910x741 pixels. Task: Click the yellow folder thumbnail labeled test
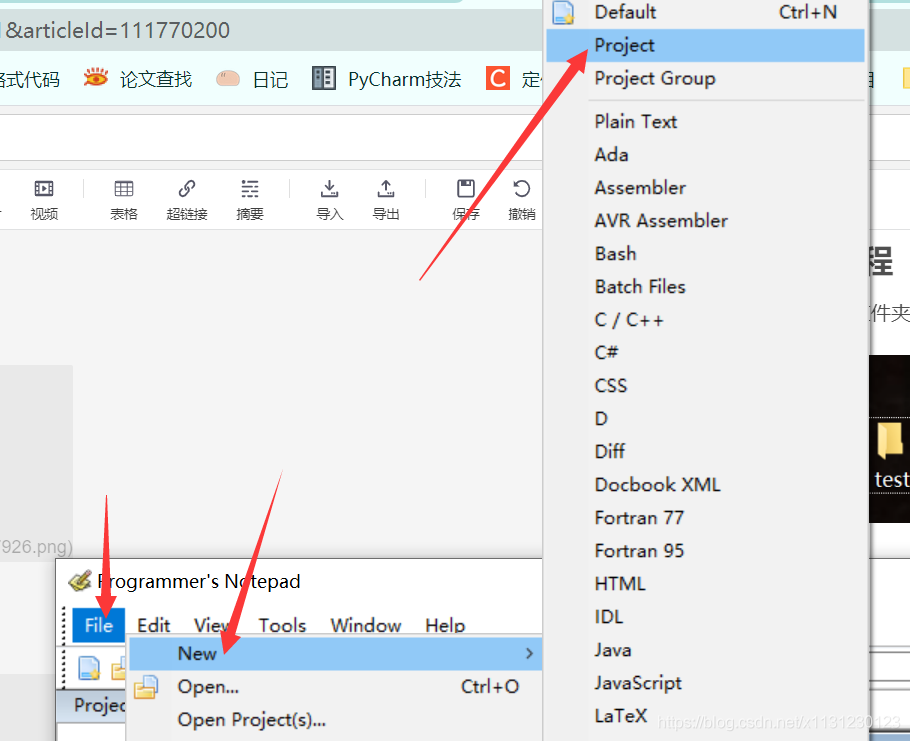(x=890, y=440)
